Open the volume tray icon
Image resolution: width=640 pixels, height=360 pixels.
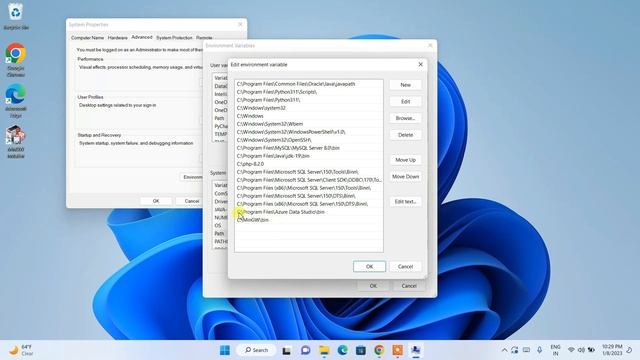581,350
